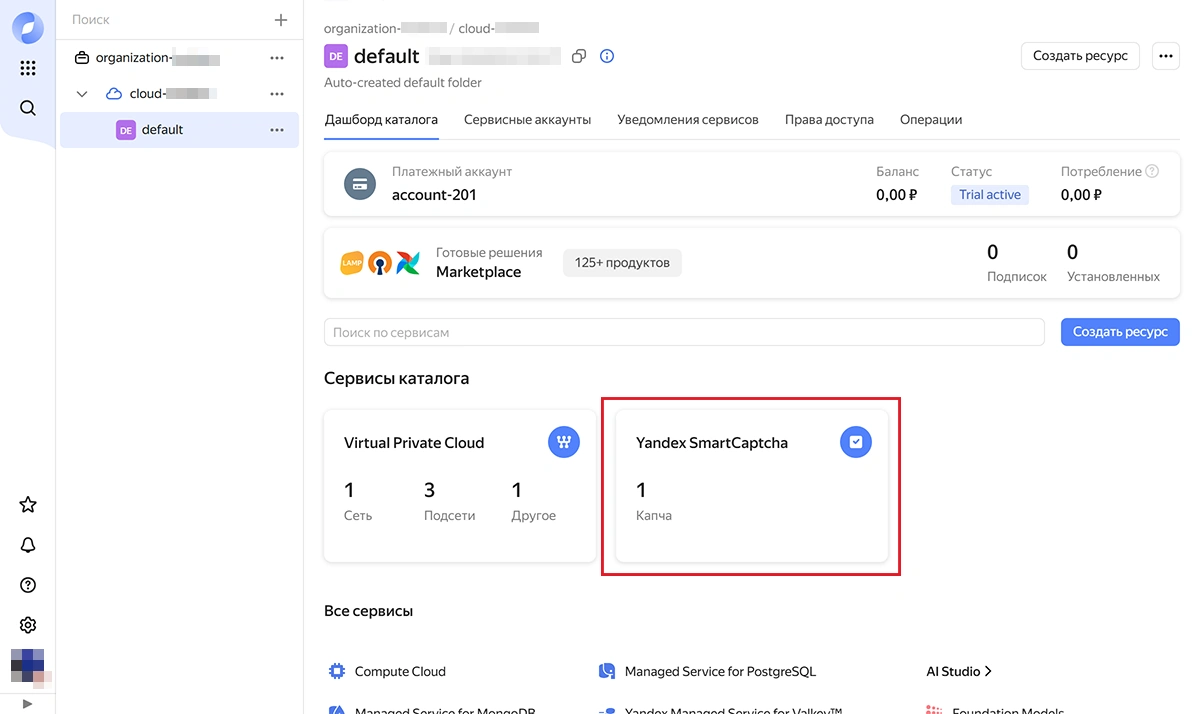The width and height of the screenshot is (1200, 714).
Task: Click the orange keyhole Marketplace icon
Action: 380,263
